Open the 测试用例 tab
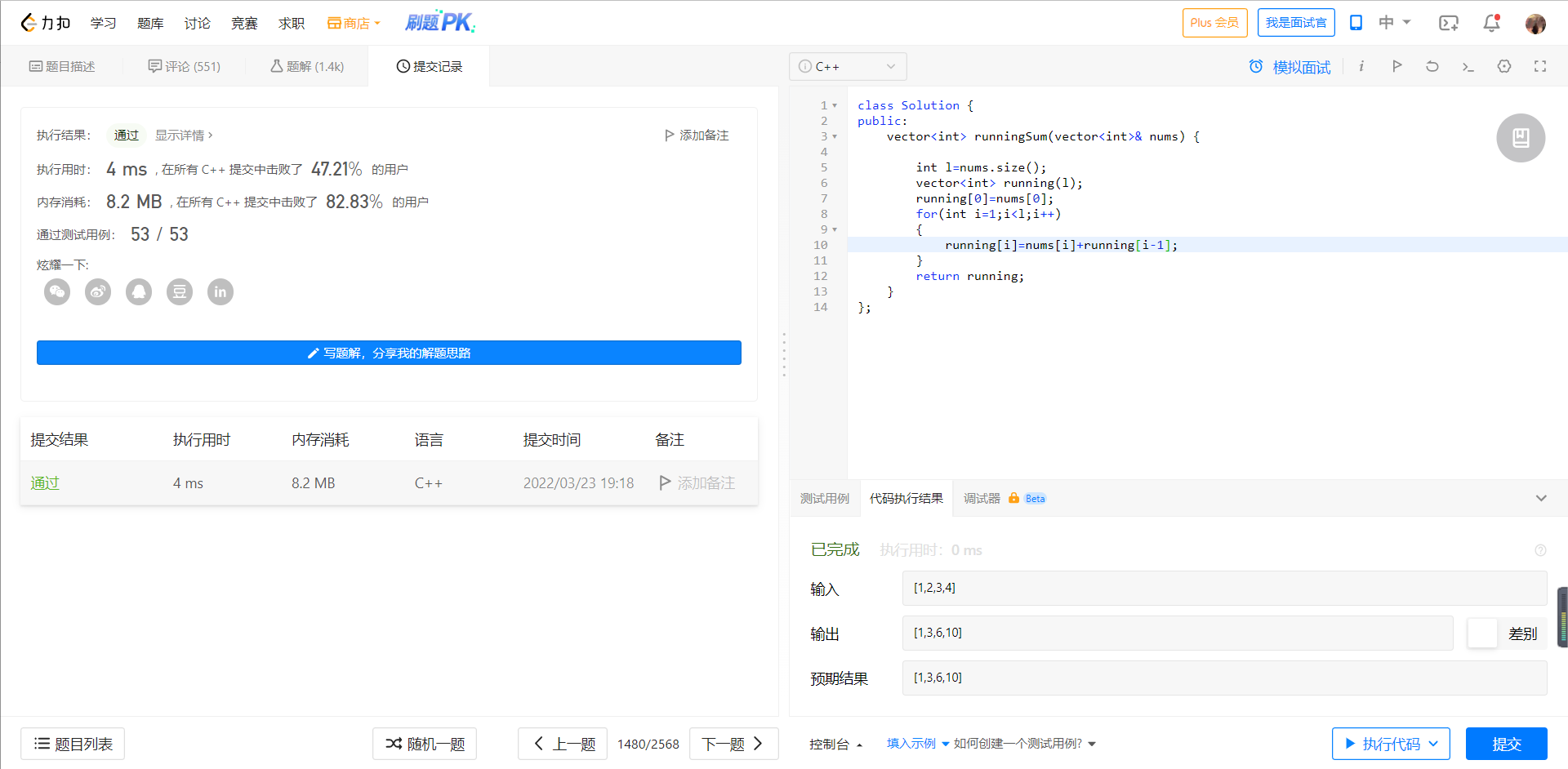The width and height of the screenshot is (1568, 769). [x=824, y=498]
